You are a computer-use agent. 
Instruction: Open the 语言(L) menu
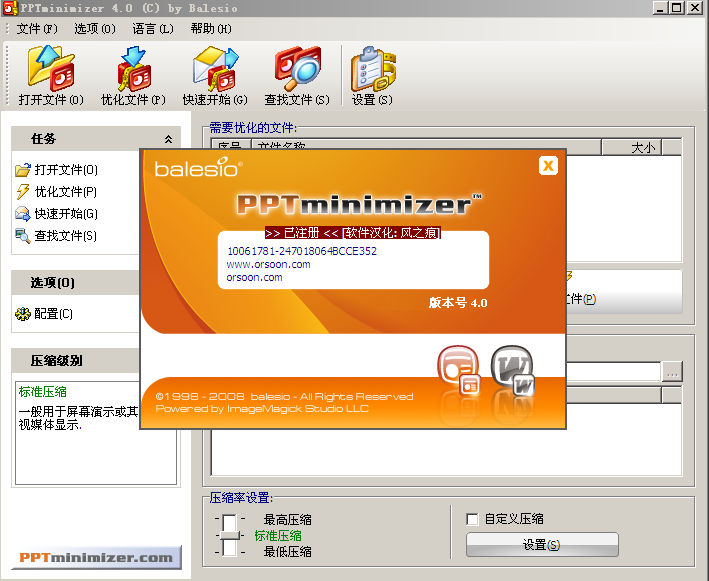153,29
